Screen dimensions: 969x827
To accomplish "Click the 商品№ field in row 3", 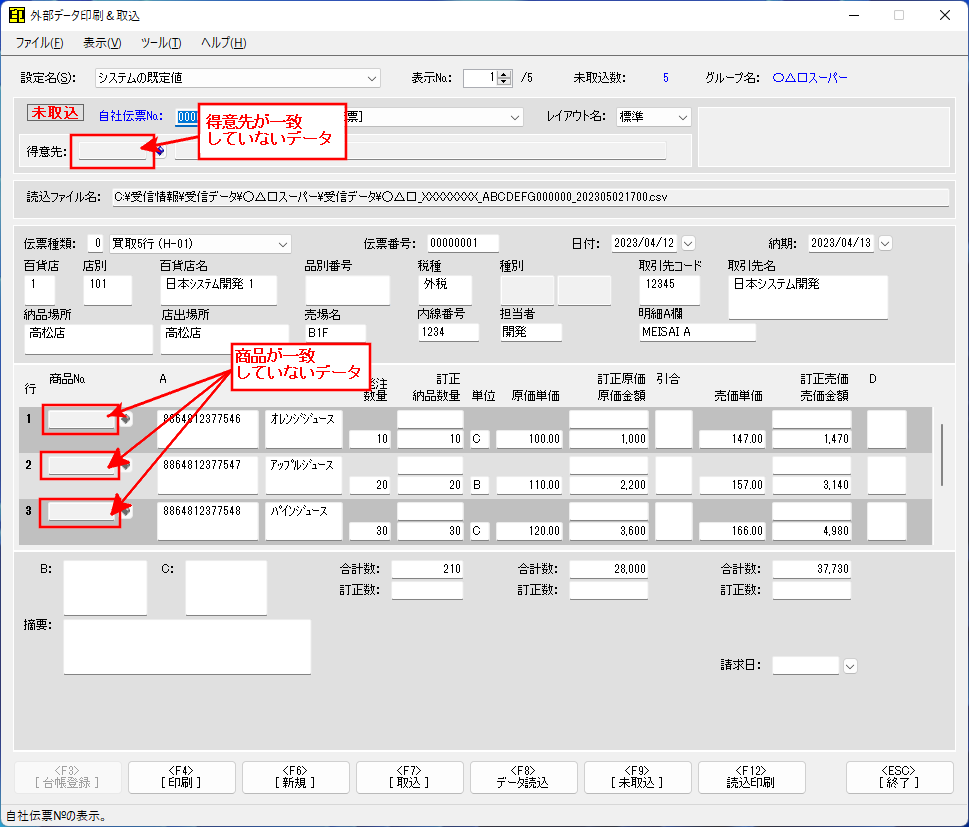I will pos(82,511).
